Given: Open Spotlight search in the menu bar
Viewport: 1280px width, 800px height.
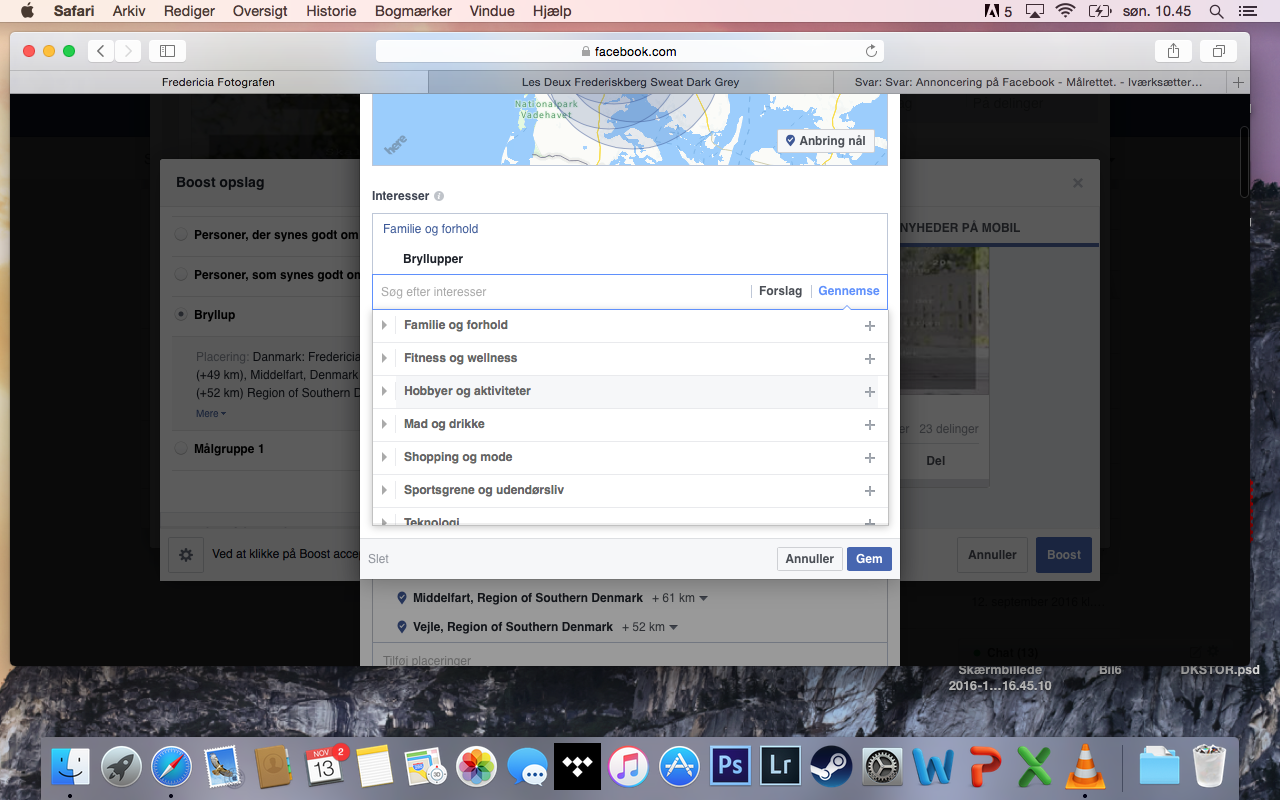Looking at the screenshot, I should [x=1216, y=11].
